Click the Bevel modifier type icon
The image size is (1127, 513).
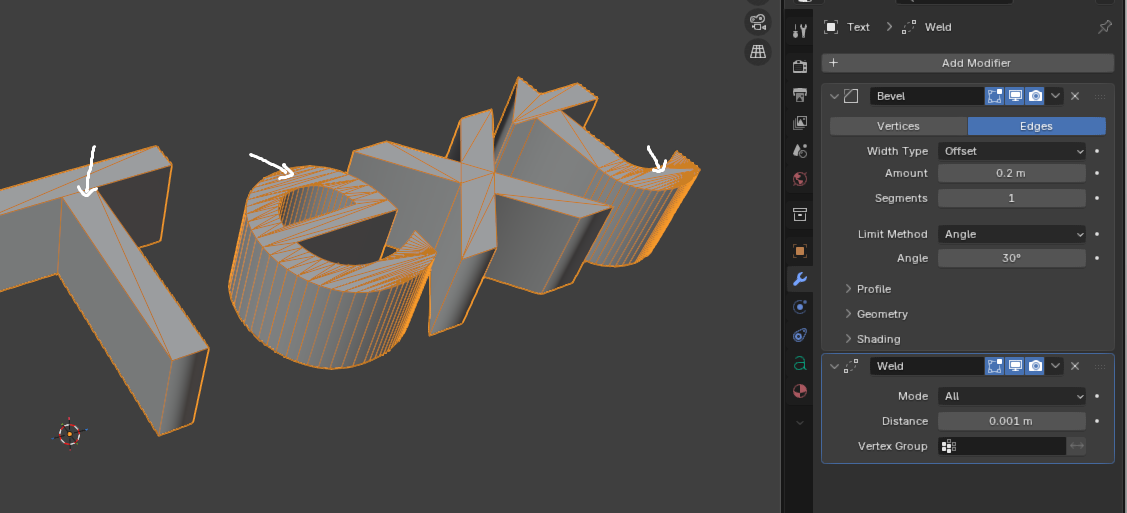[x=851, y=96]
